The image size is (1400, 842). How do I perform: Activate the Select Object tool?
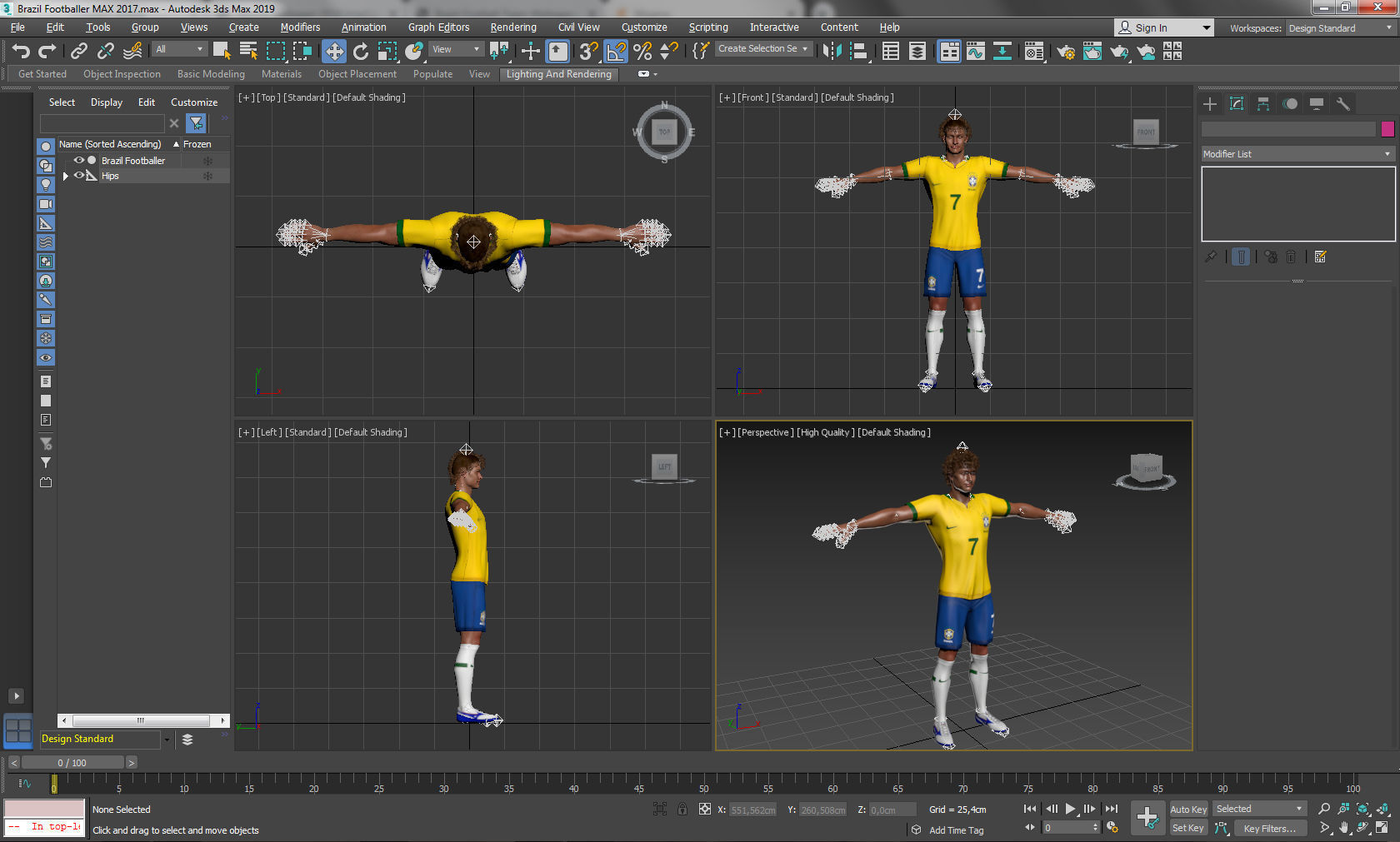pyautogui.click(x=222, y=51)
